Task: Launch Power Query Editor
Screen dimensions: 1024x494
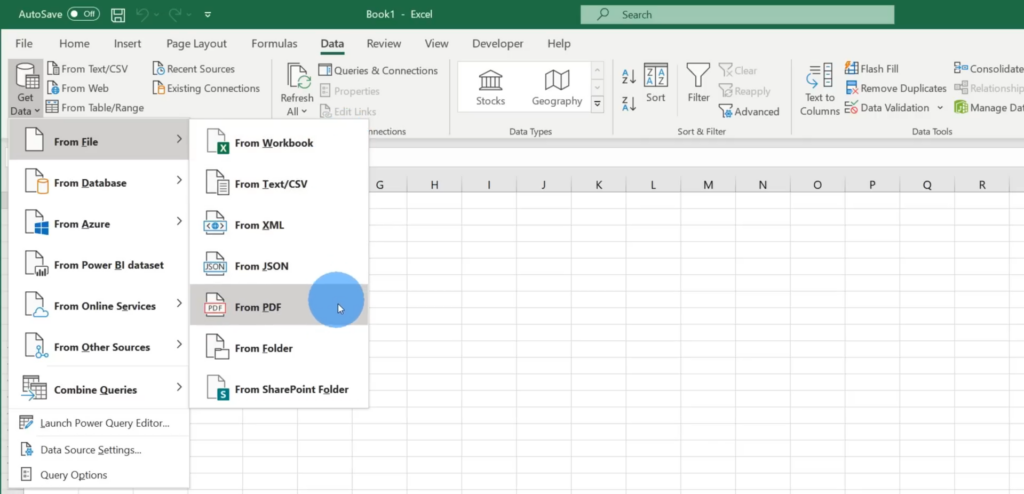Action: [x=99, y=423]
